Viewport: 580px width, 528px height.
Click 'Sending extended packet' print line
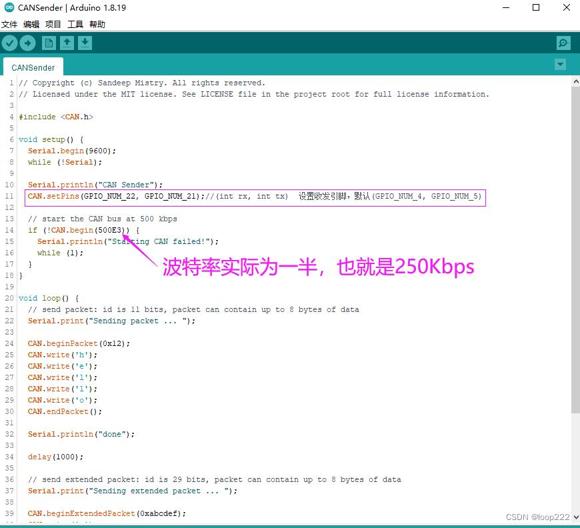(x=132, y=491)
